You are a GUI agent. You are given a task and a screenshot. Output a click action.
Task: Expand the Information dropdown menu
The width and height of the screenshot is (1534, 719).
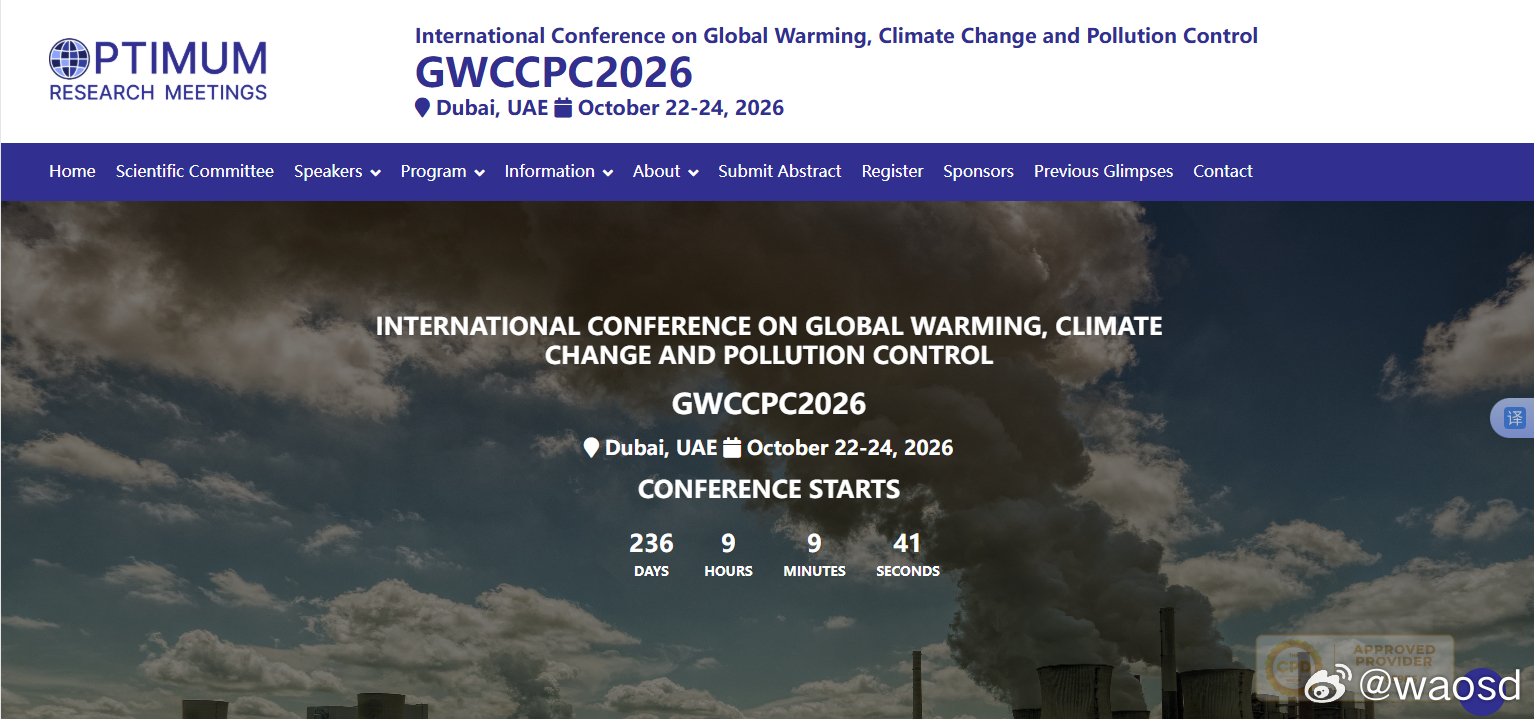pyautogui.click(x=558, y=171)
